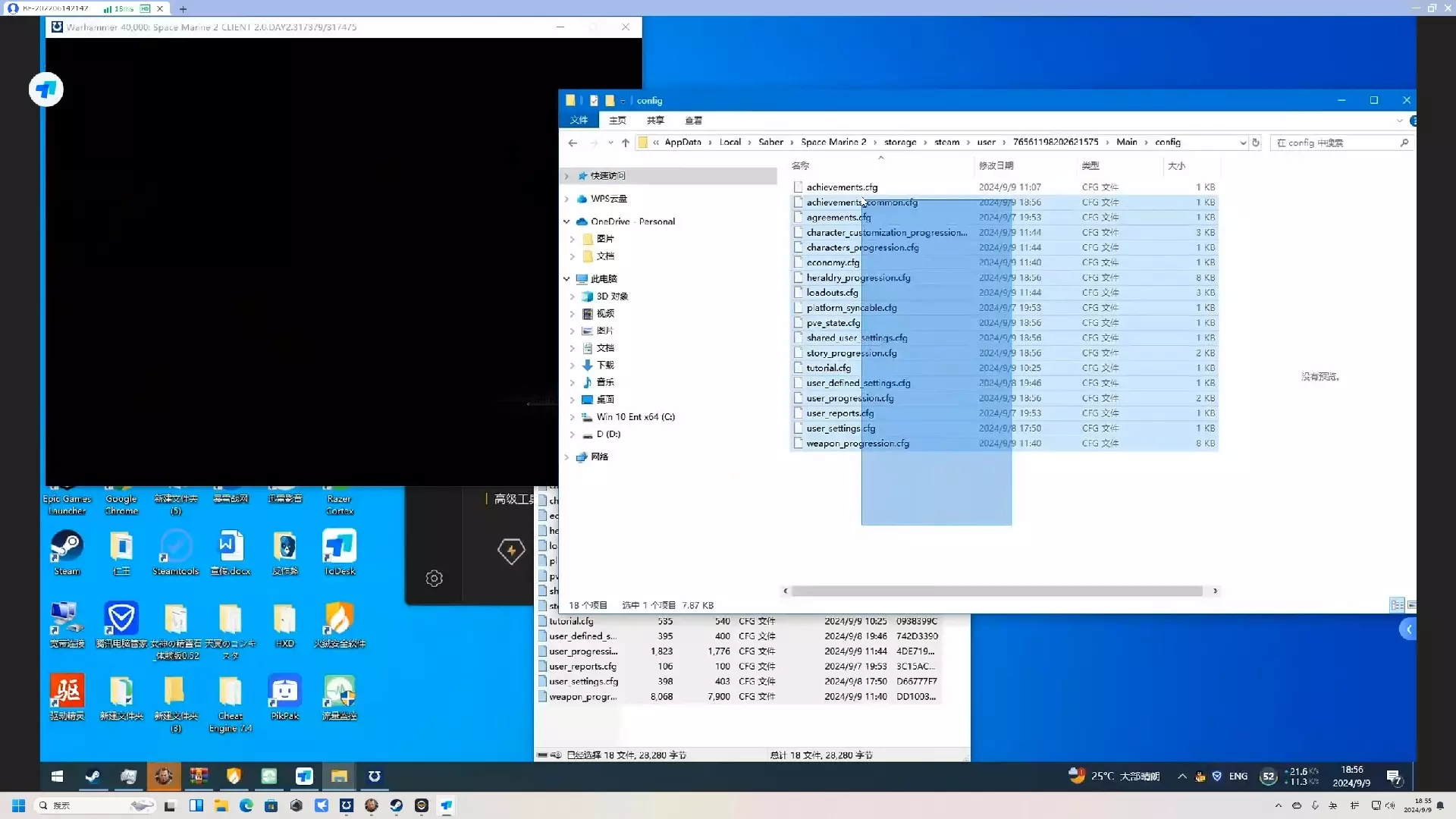This screenshot has width=1456, height=819.
Task: Click Space Marine 2 breadcrumb segment
Action: tap(833, 143)
